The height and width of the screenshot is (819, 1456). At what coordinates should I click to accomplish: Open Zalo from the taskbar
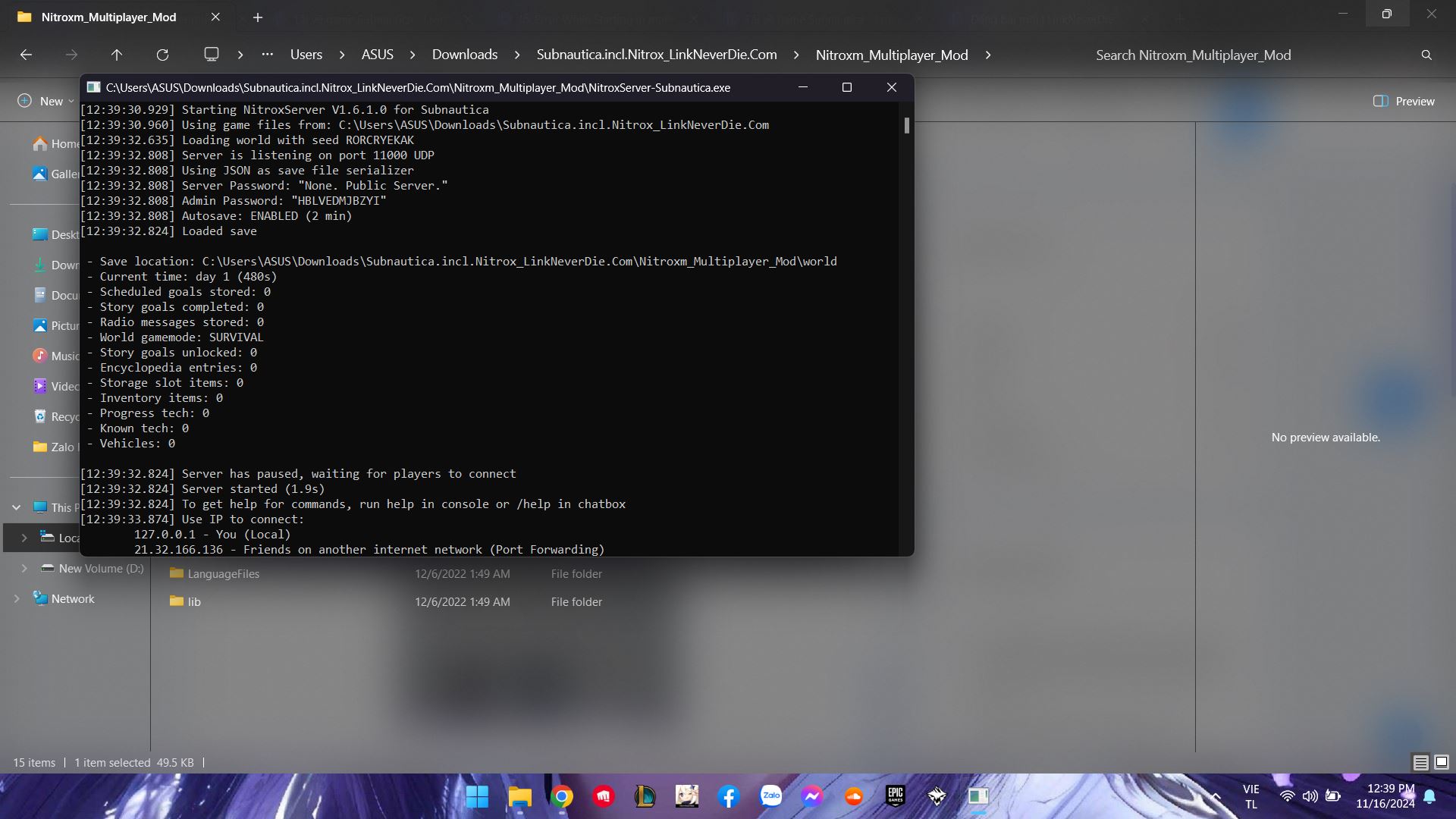point(771,797)
